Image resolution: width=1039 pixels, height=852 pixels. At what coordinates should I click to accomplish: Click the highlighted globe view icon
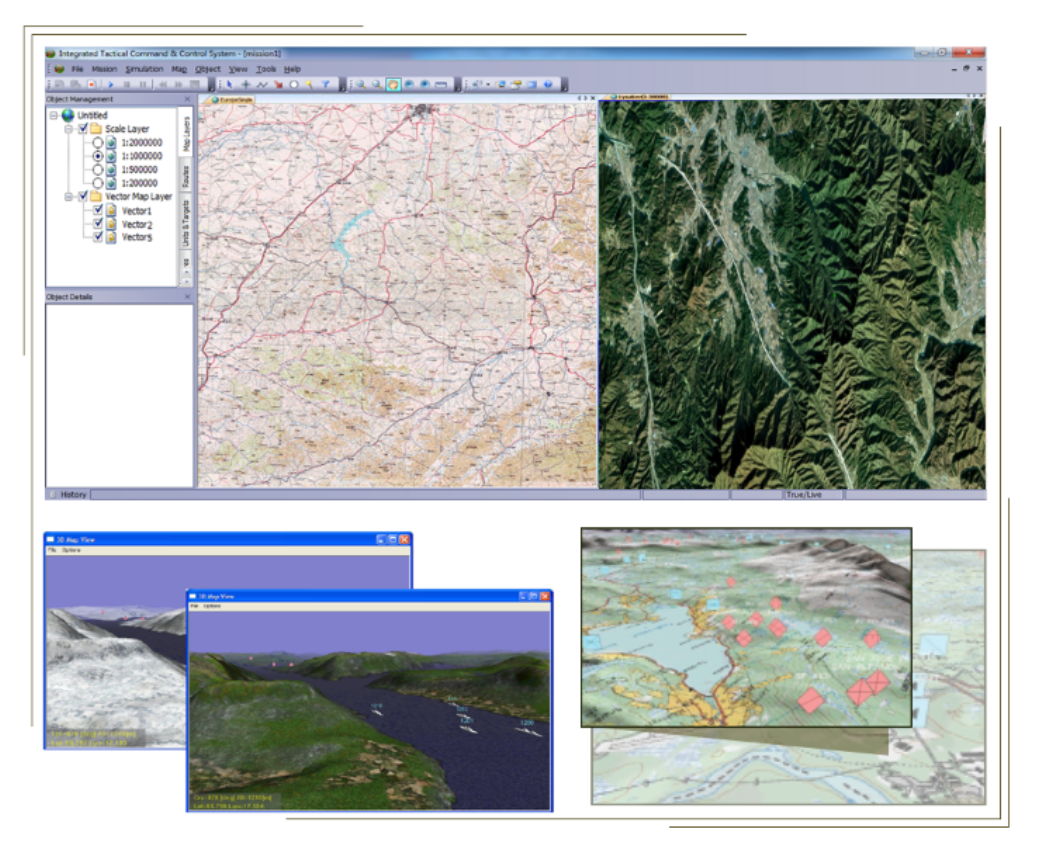pyautogui.click(x=393, y=84)
